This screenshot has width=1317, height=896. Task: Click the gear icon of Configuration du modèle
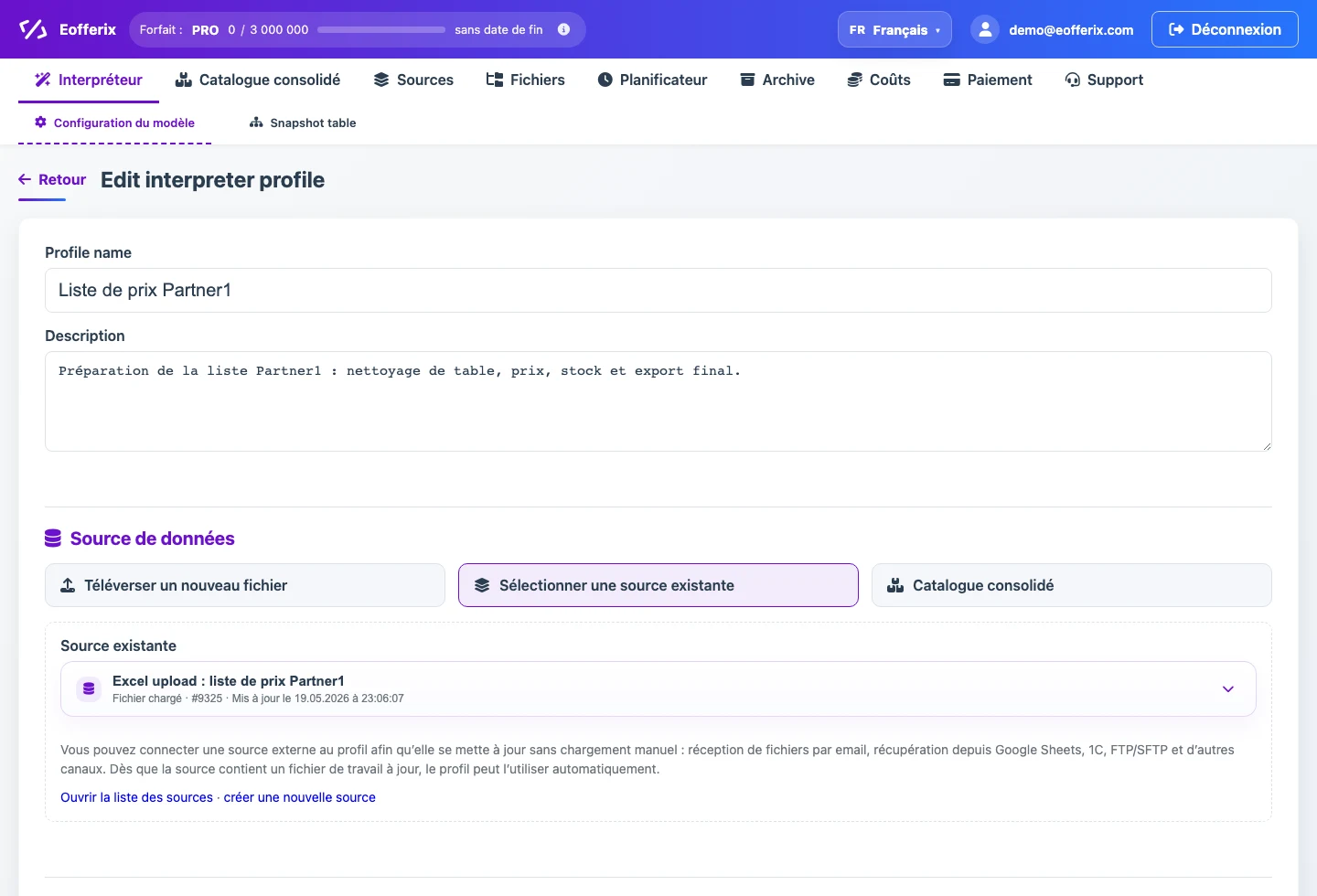[40, 122]
